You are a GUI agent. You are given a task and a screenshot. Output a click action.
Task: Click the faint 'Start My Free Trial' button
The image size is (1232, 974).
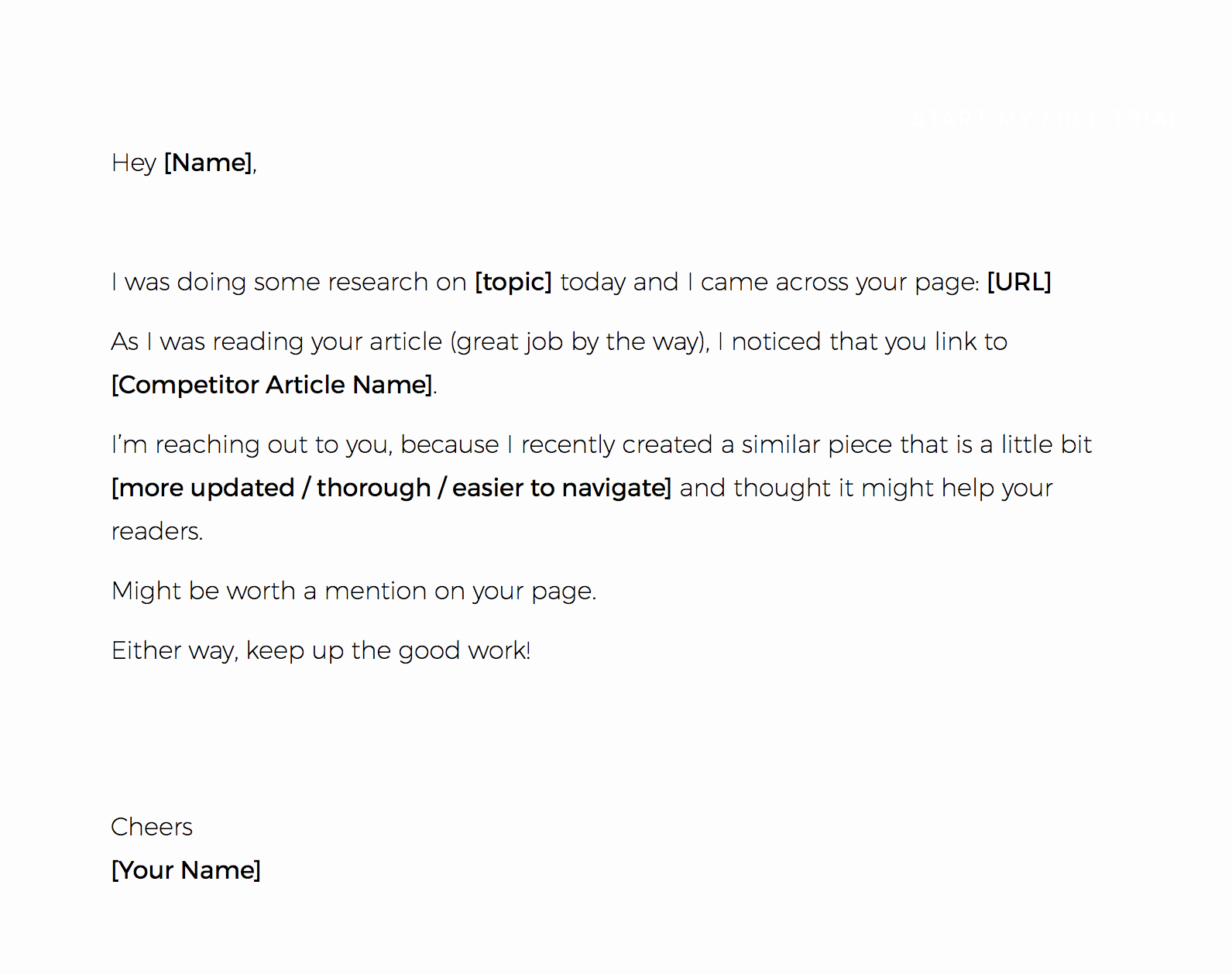1045,118
